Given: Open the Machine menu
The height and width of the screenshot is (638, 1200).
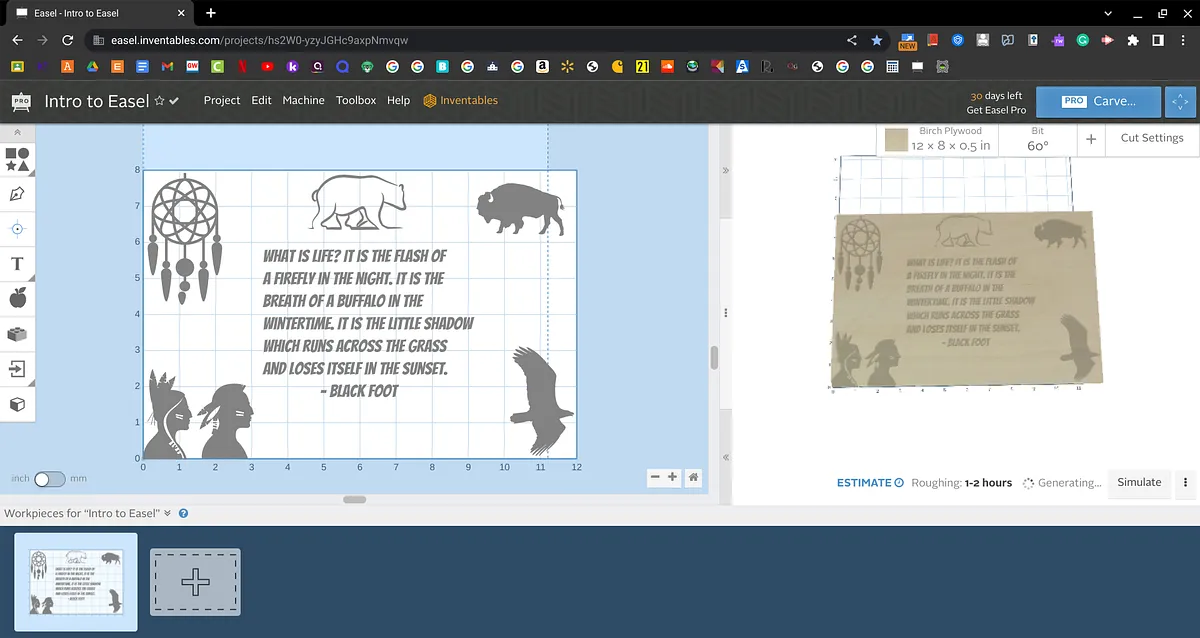Looking at the screenshot, I should 303,100.
